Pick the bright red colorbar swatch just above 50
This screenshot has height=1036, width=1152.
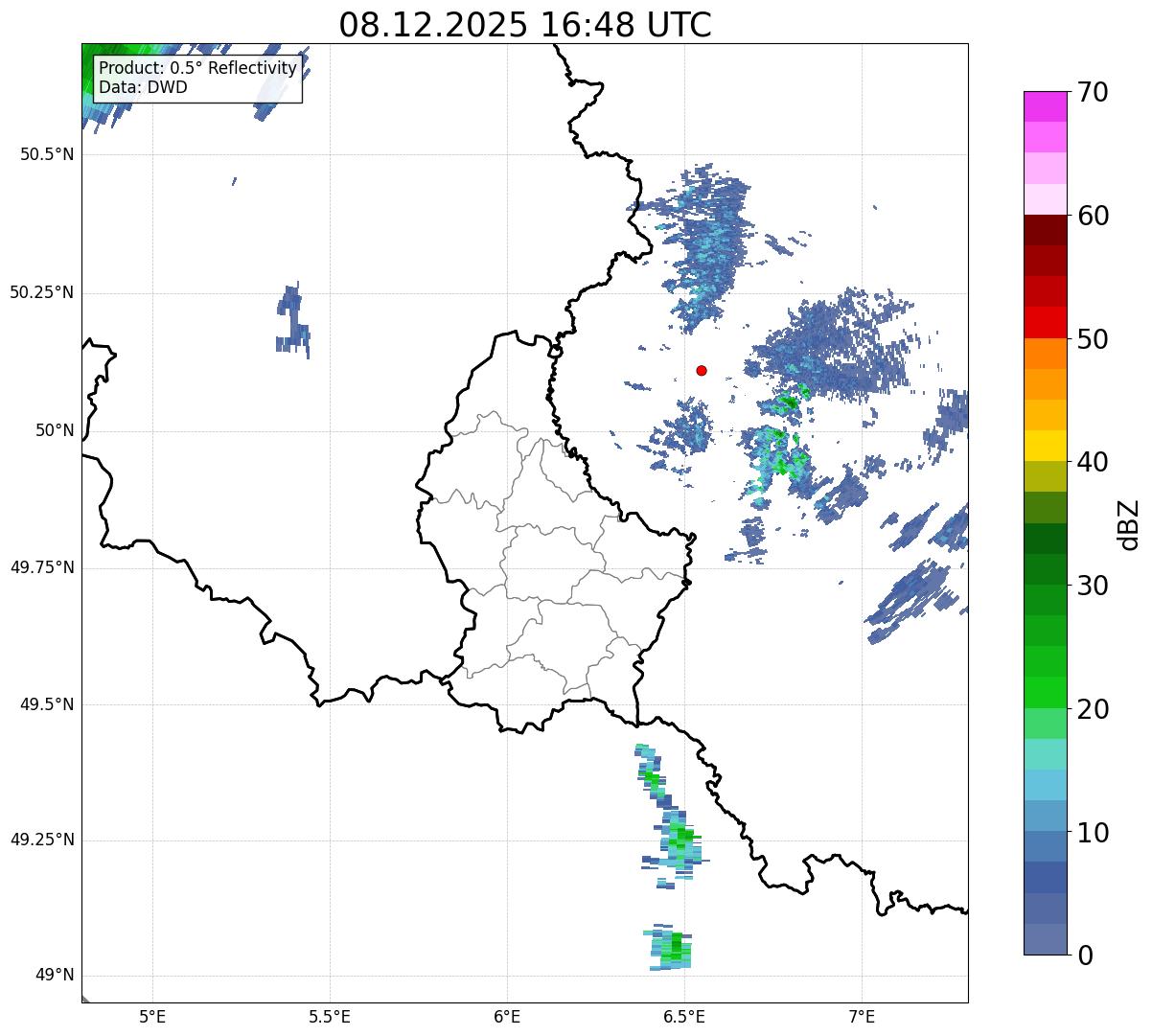point(1046,323)
